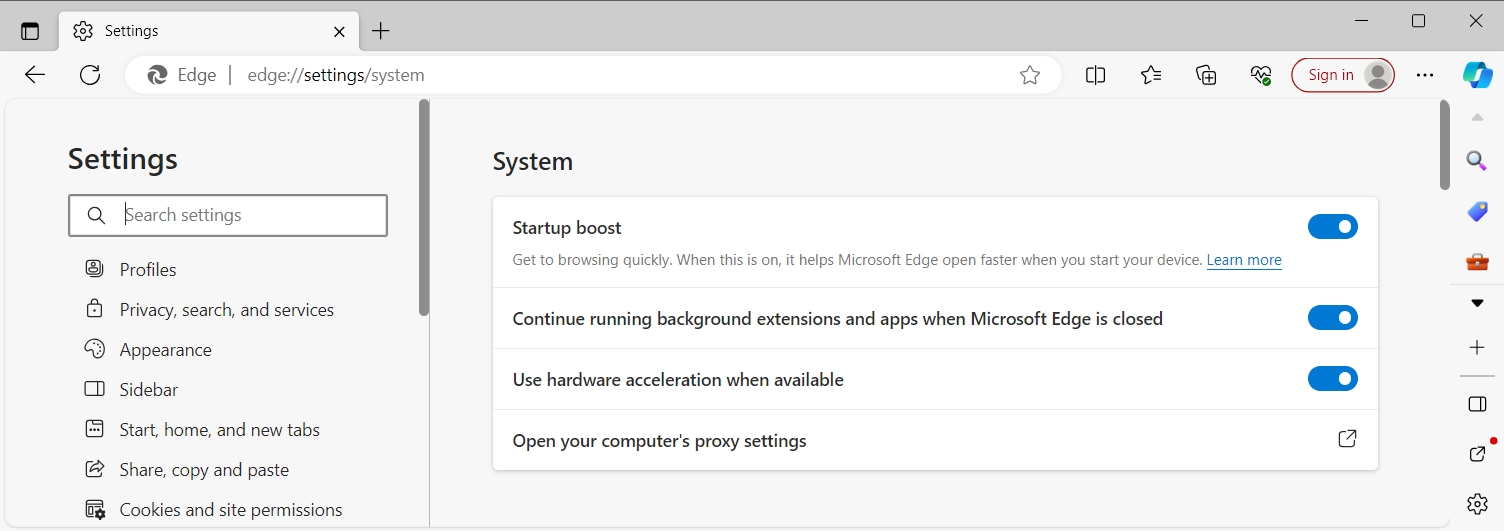Open Sidebar settings page
1504x531 pixels.
(149, 389)
